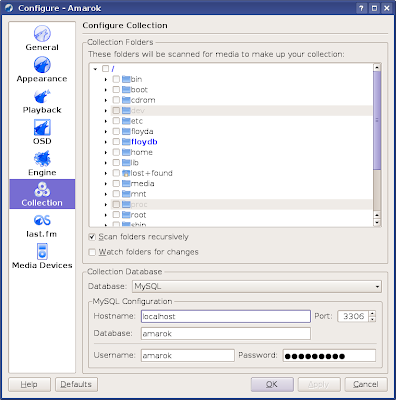Click the bin folder icon
Screen dimensions: 396x400
[126, 79]
